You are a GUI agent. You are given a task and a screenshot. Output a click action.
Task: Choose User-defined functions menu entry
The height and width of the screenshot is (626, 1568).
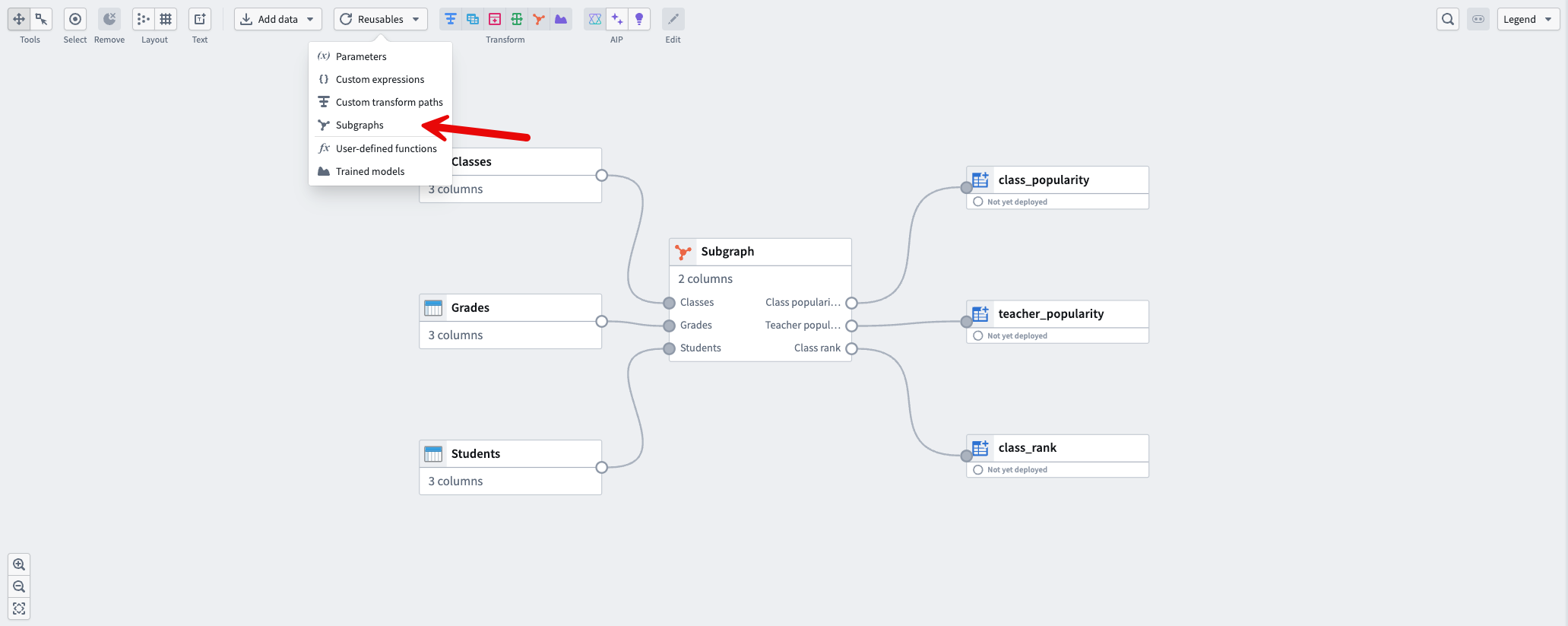click(x=380, y=148)
